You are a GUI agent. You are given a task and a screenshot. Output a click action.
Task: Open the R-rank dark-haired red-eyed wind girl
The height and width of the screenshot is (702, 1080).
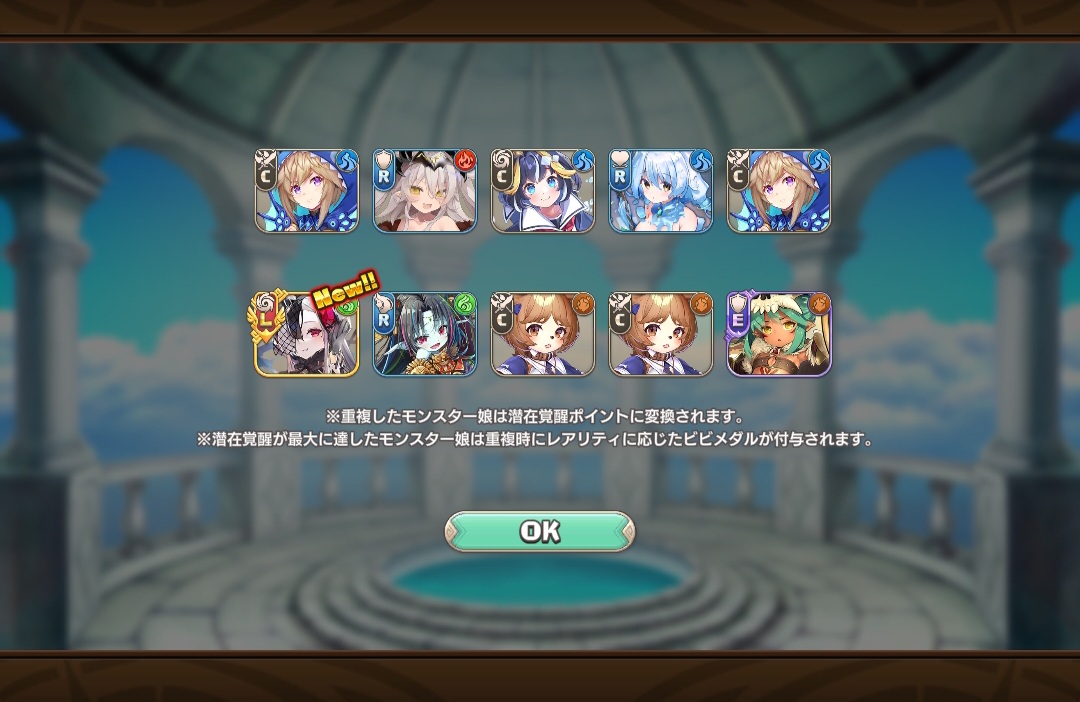[424, 334]
